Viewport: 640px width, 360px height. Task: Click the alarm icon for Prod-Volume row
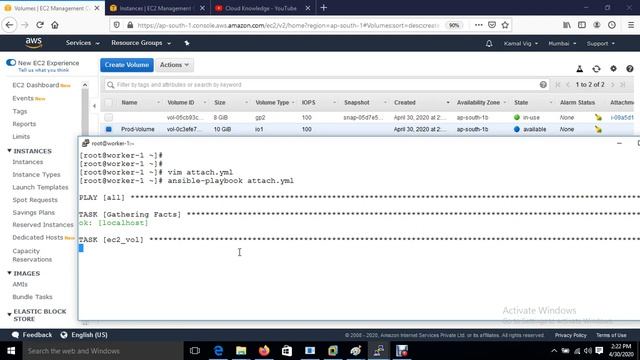tap(598, 129)
